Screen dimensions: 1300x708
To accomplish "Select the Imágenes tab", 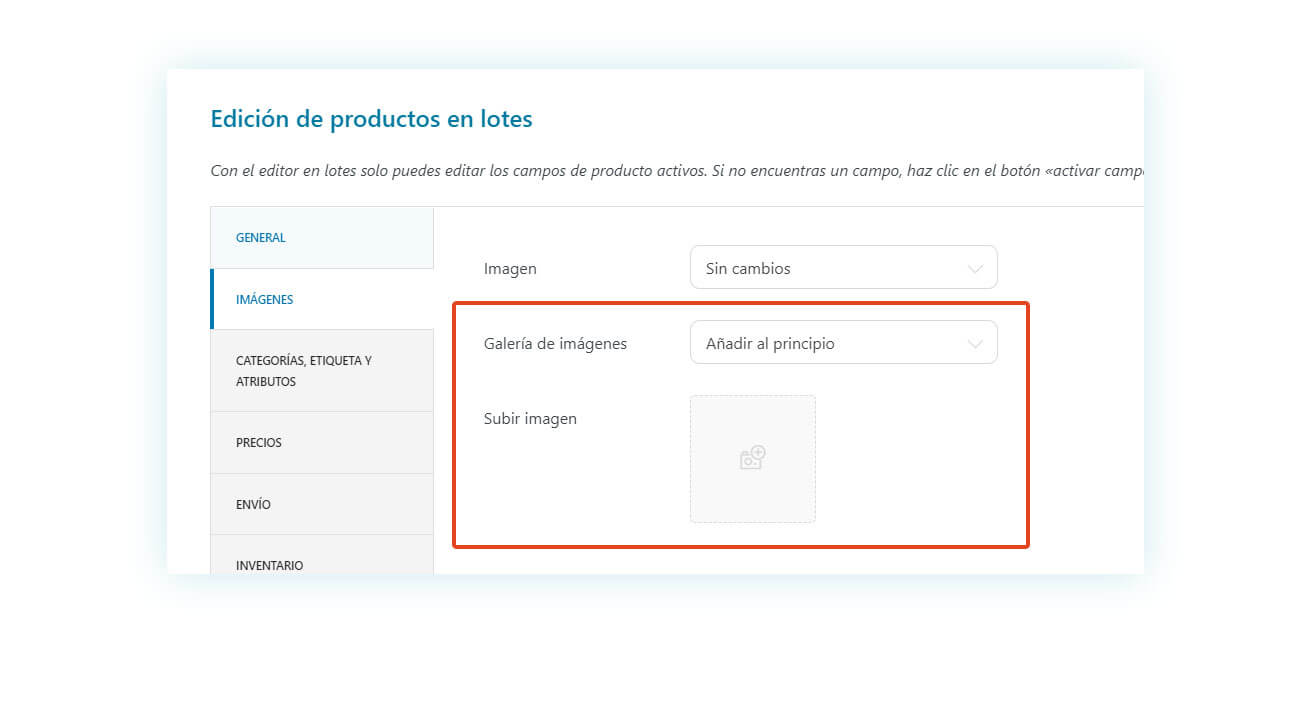I will (322, 299).
